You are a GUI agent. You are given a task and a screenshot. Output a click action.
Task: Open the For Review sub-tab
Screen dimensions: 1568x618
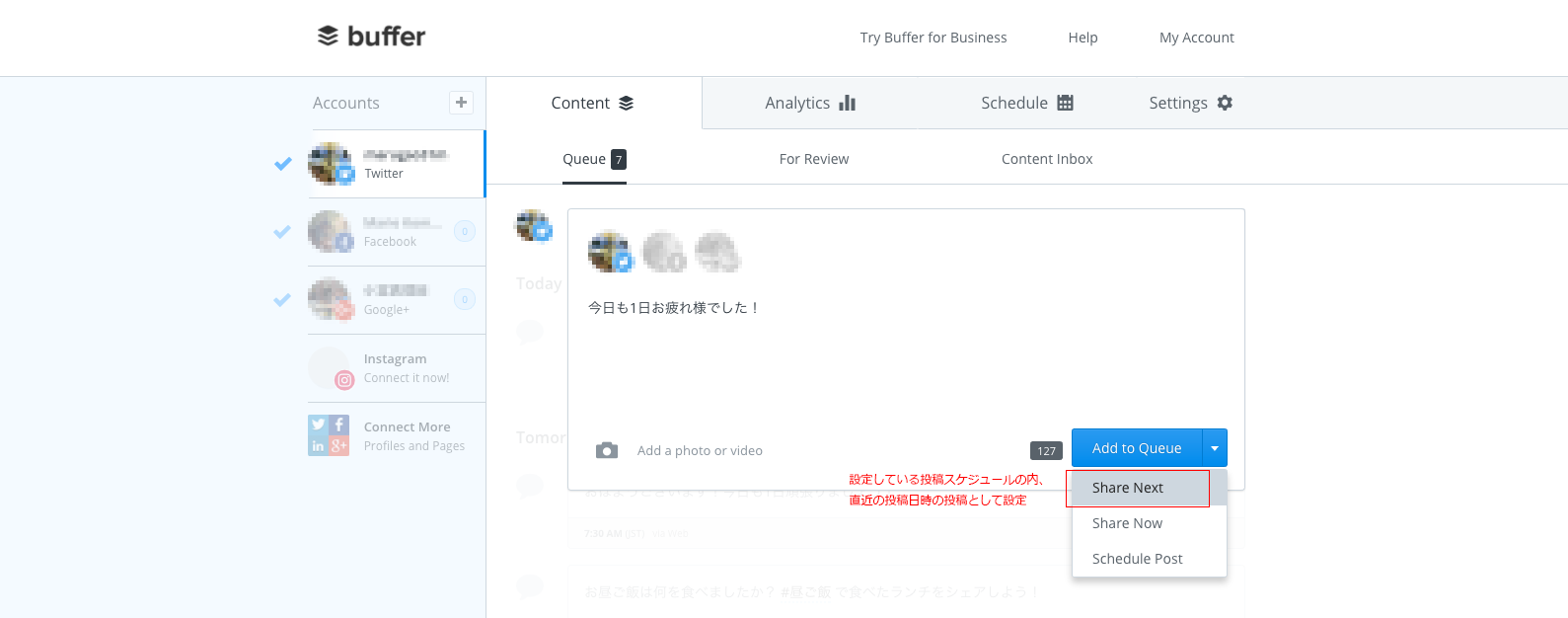click(814, 159)
